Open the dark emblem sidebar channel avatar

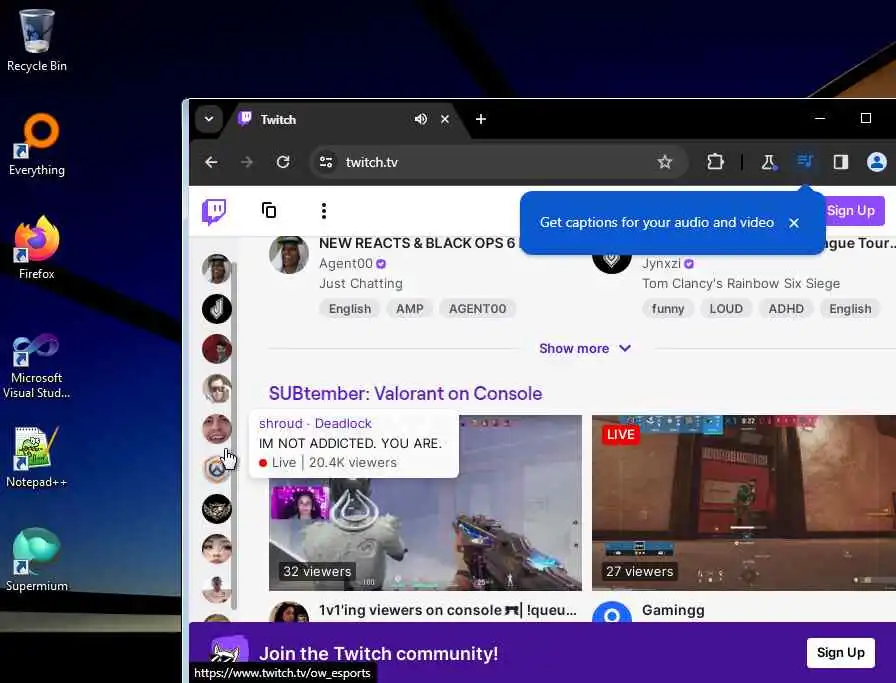(x=217, y=509)
